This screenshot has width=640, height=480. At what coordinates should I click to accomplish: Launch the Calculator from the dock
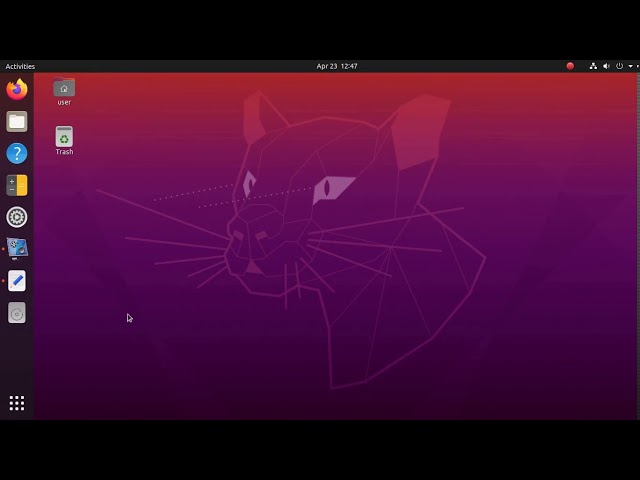point(17,185)
